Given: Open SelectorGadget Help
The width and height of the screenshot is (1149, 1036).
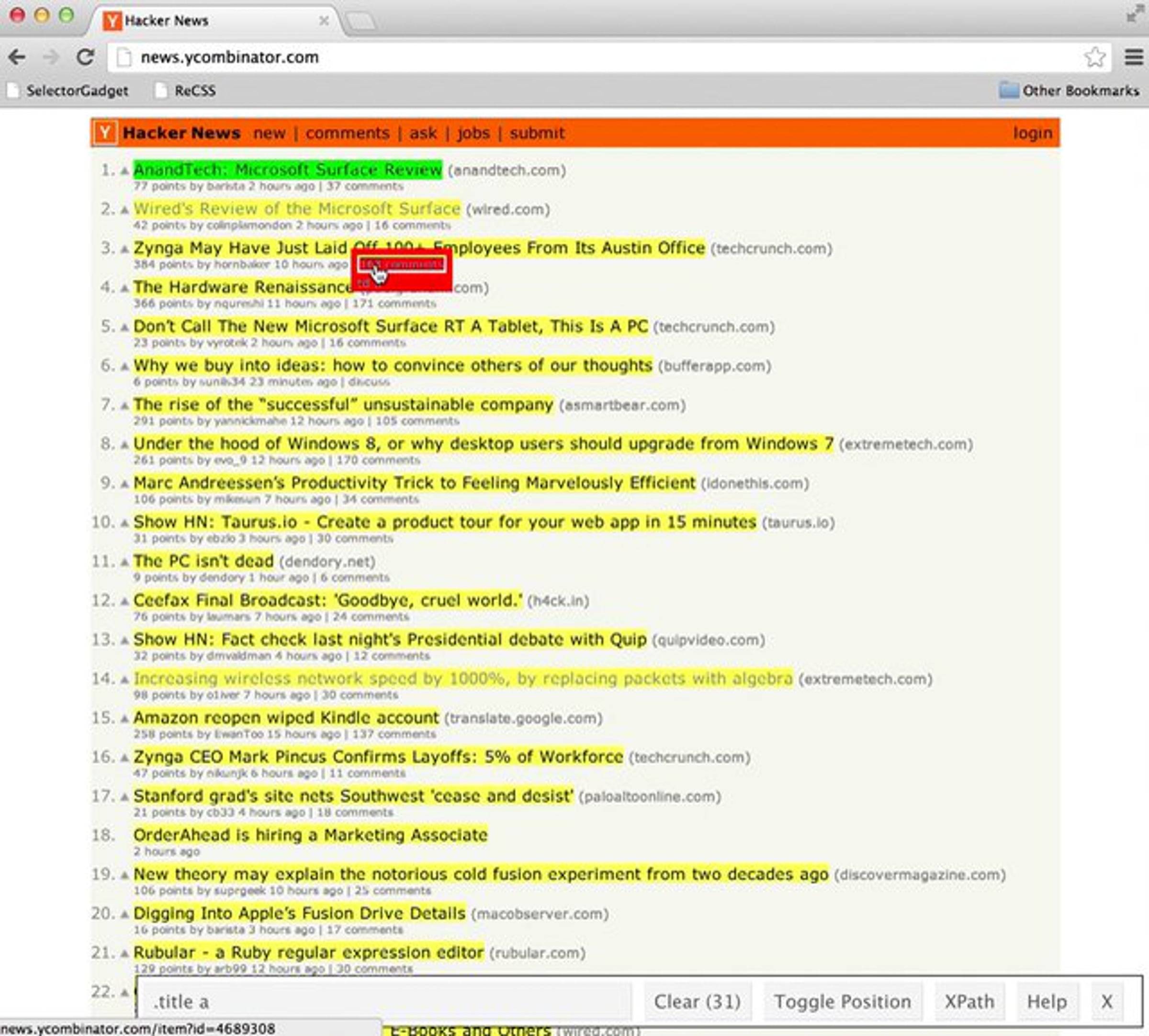Looking at the screenshot, I should pos(1047,1001).
